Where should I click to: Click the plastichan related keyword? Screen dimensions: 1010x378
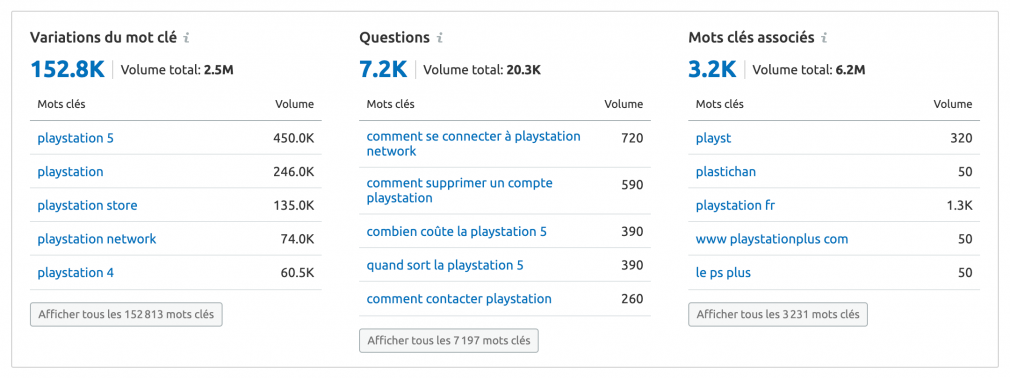(726, 171)
